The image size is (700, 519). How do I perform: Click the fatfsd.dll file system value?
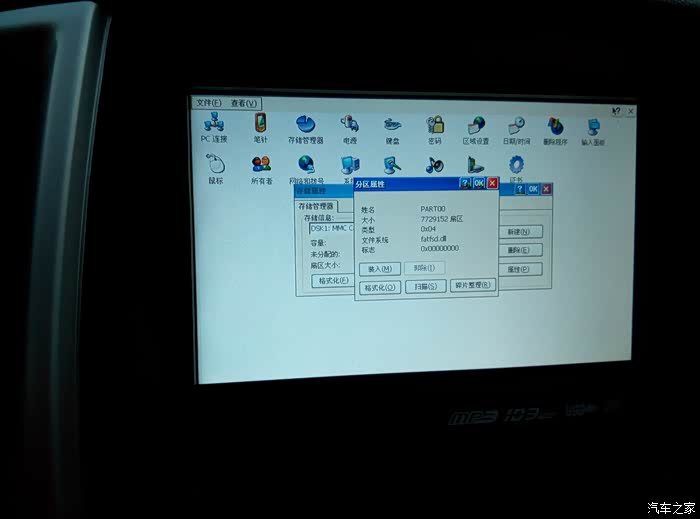(433, 239)
